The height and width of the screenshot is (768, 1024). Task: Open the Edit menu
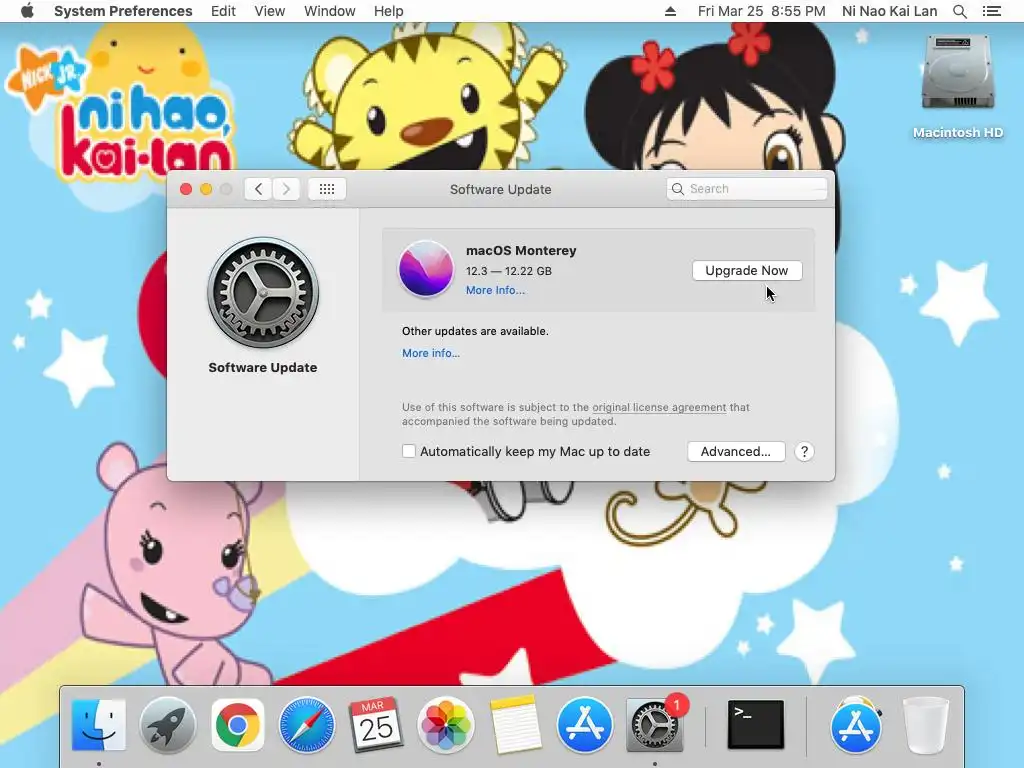click(x=223, y=11)
